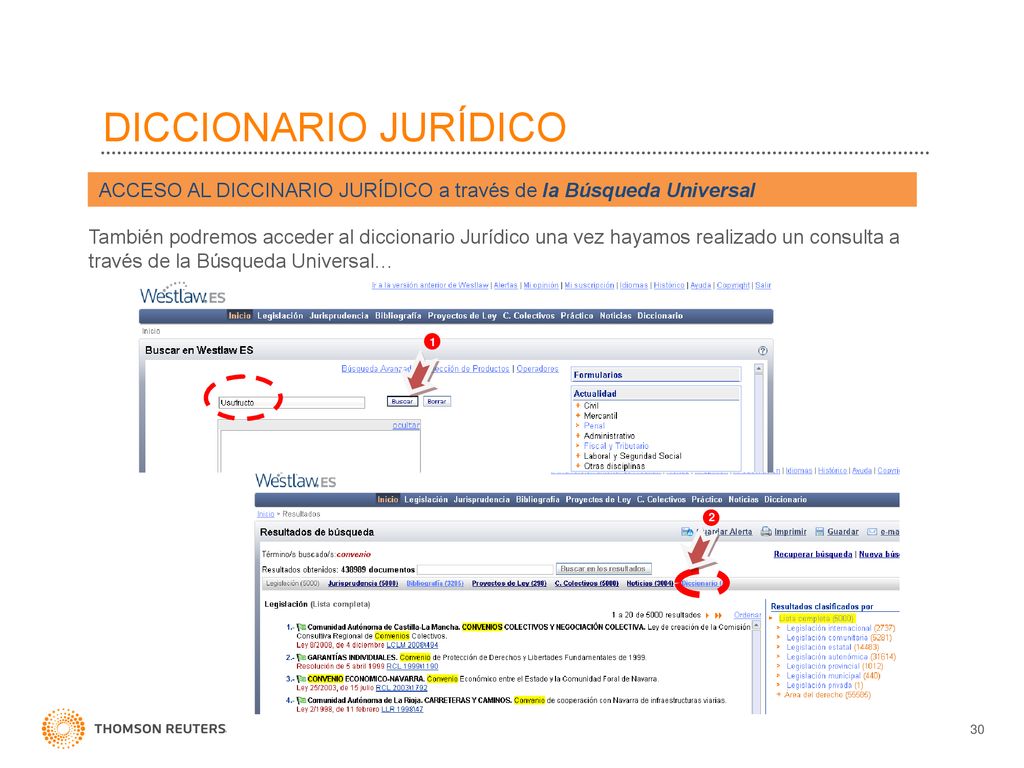Click the search-within-results input field
The width and height of the screenshot is (1024, 768).
pyautogui.click(x=485, y=569)
